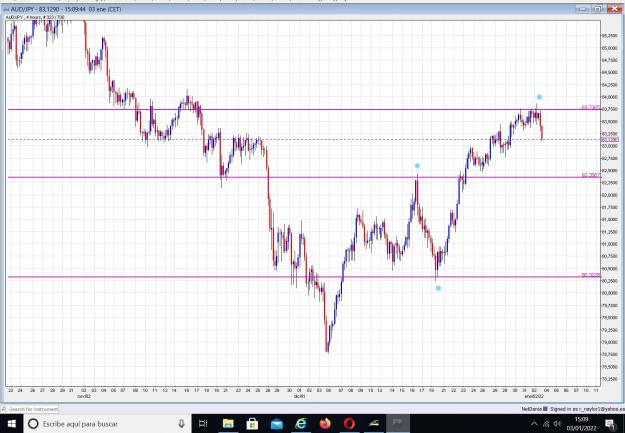Viewport: 625px width, 433px height.
Task: Click the highlighted current price label 83,1290
Action: (x=610, y=140)
